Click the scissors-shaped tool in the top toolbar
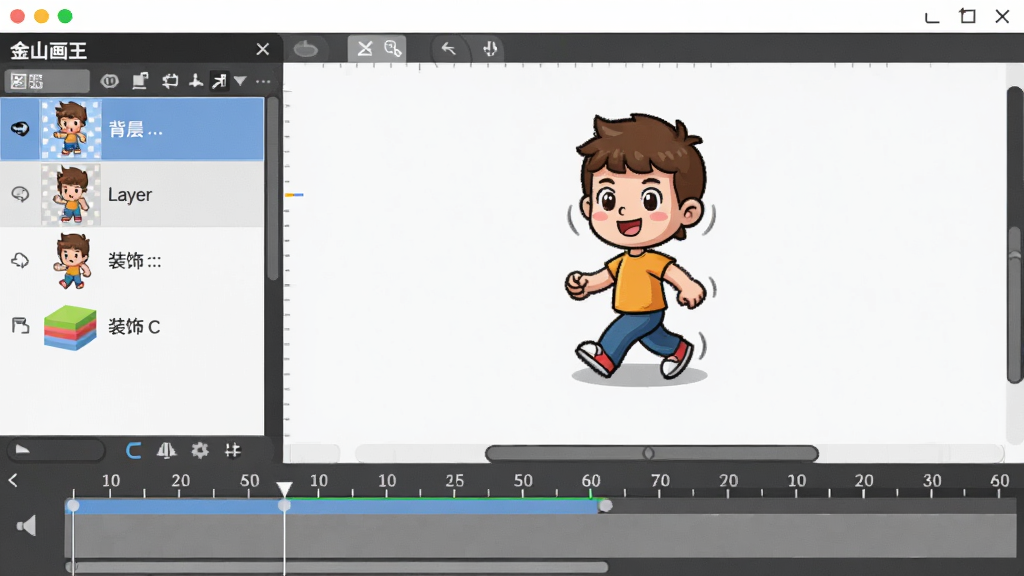 (x=364, y=49)
